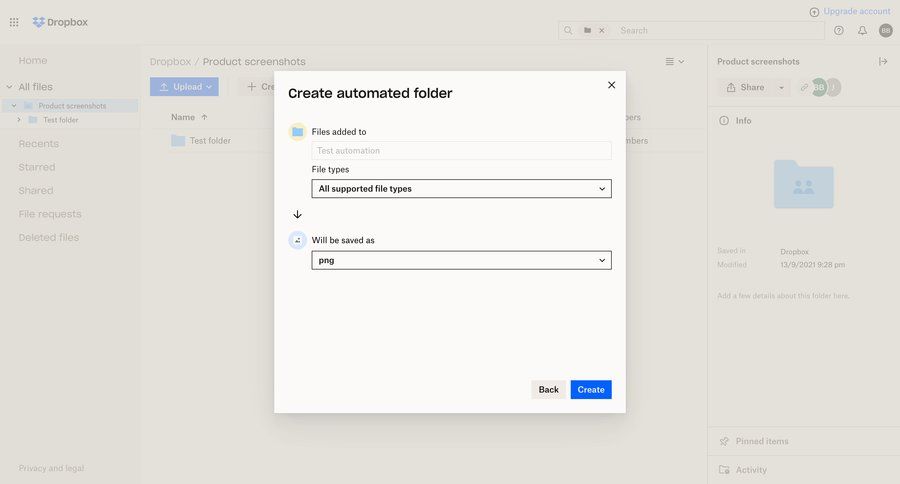Remove the folder filter with the X icon
Image resolution: width=900 pixels, height=484 pixels.
click(x=602, y=30)
